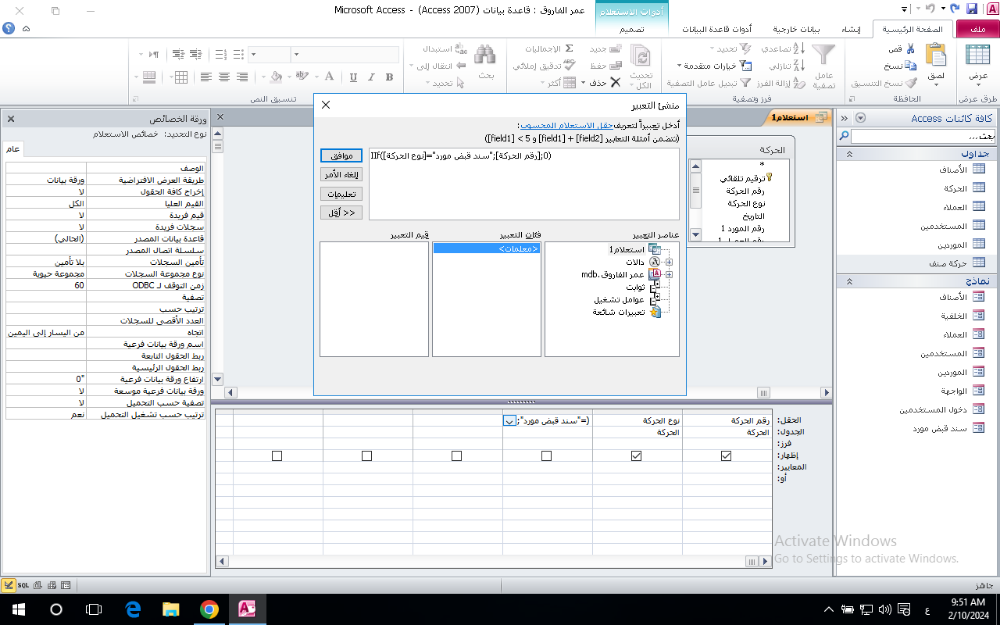
Task: Toggle show checkbox in fourth grid column
Action: (x=457, y=456)
